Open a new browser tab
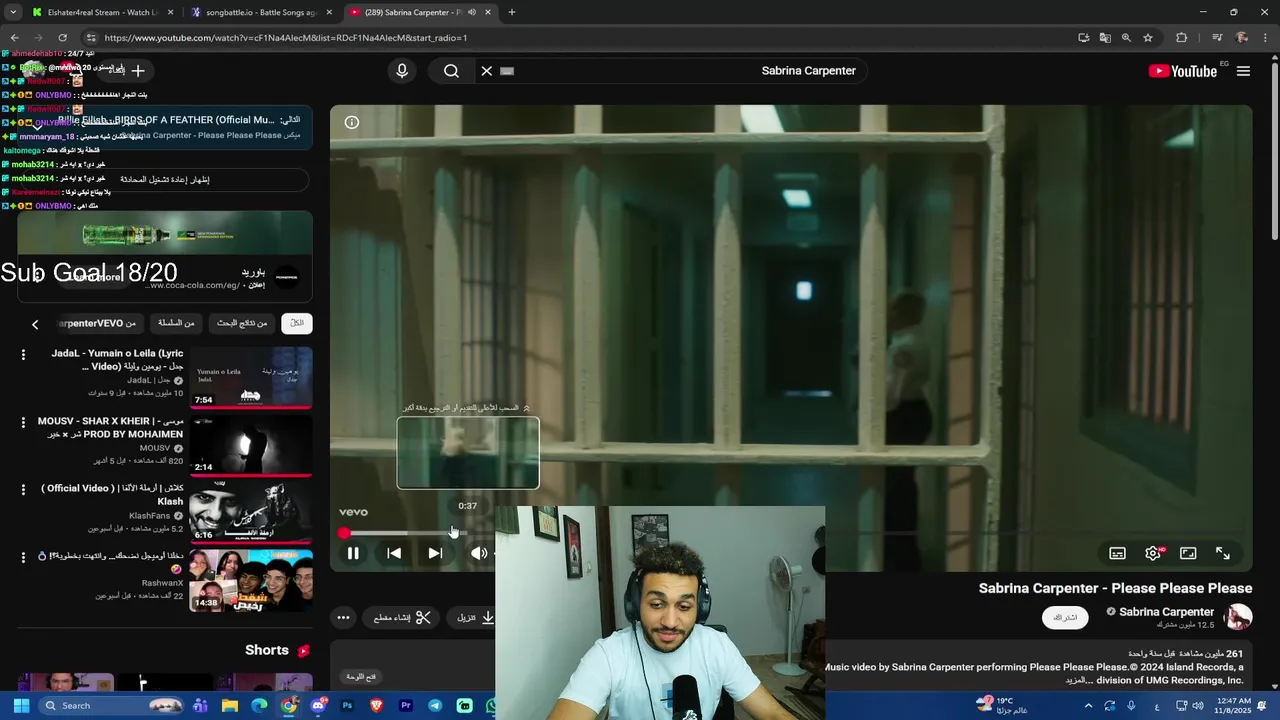Viewport: 1280px width, 720px height. 511,12
